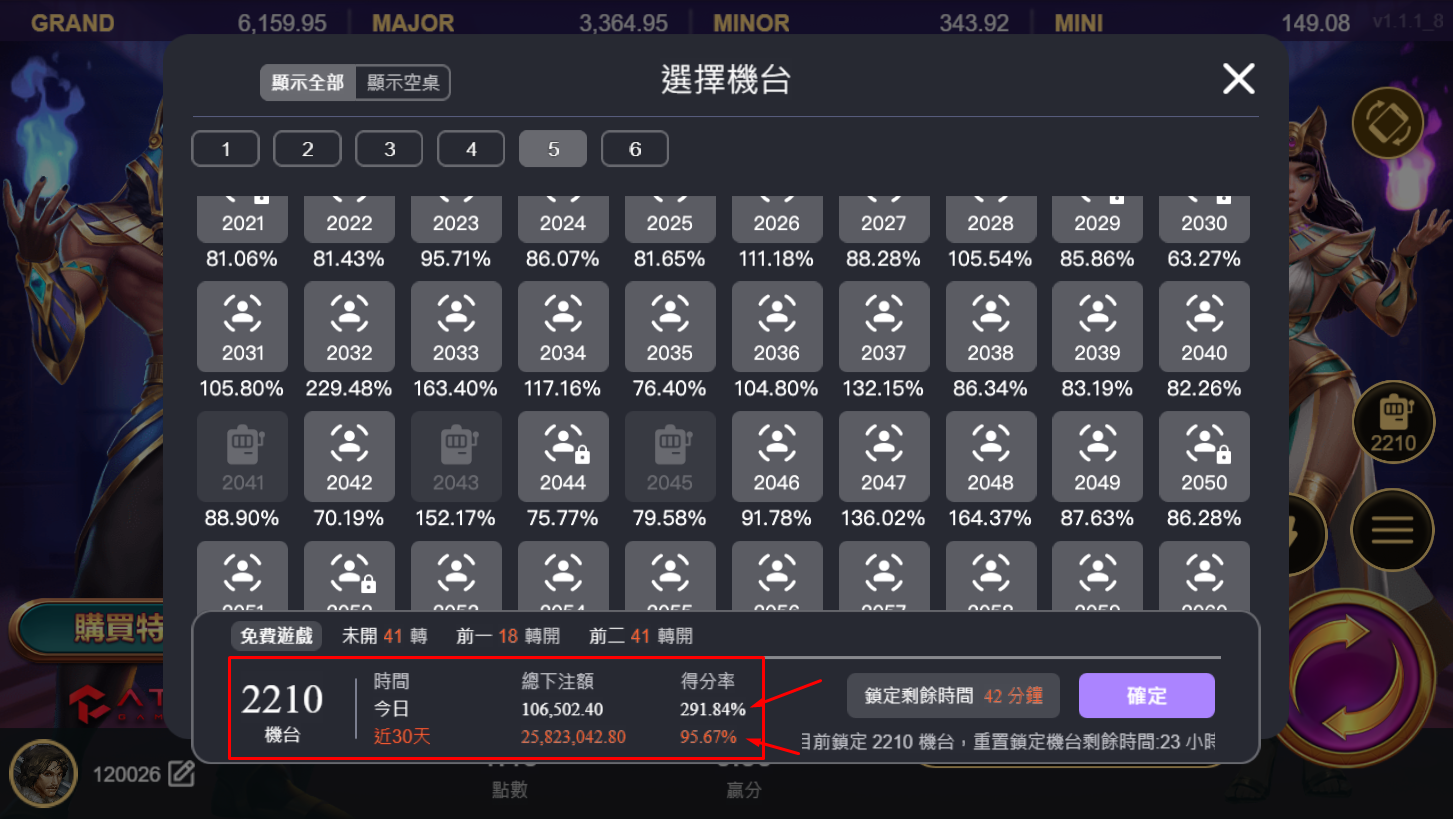Select locked machine 2050
The height and width of the screenshot is (819, 1453).
[1204, 456]
